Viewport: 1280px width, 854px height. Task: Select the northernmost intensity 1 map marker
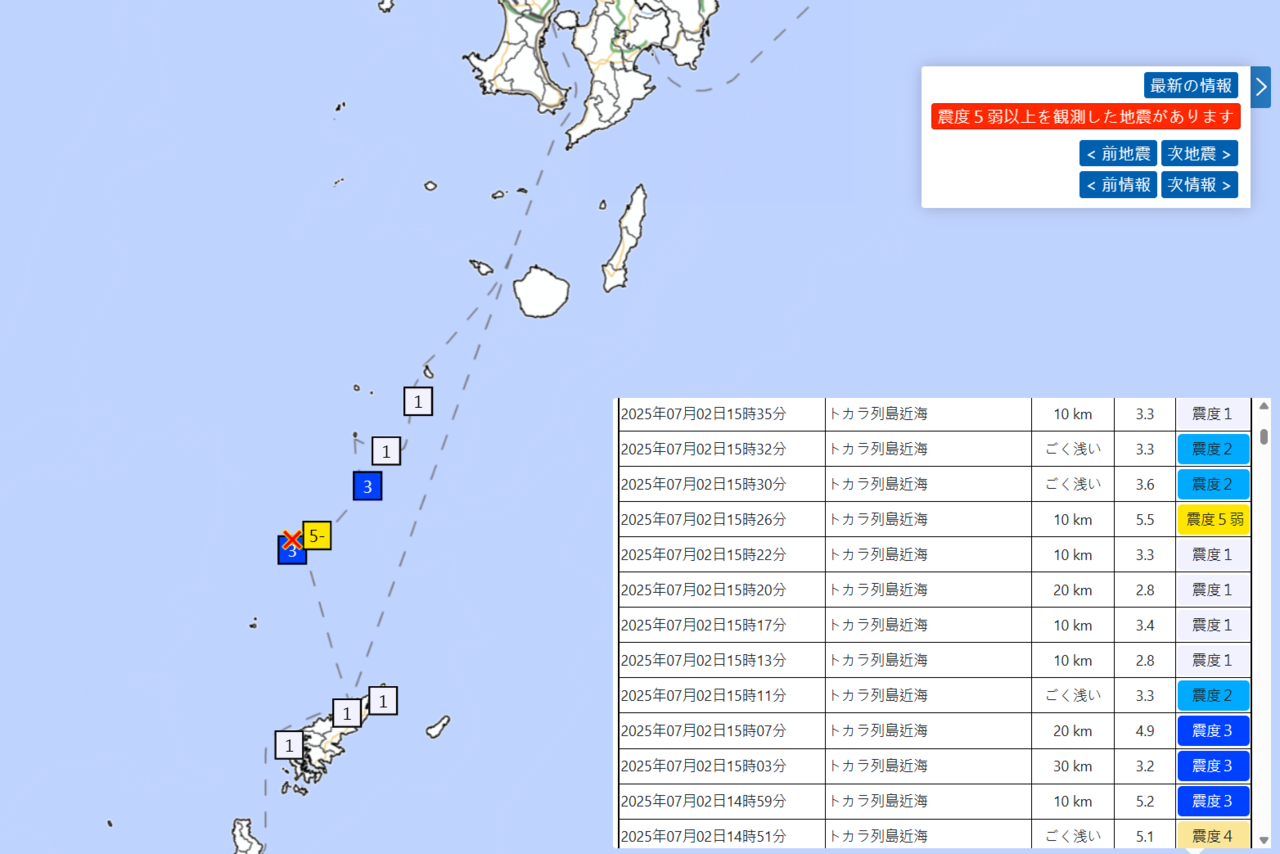pyautogui.click(x=418, y=401)
